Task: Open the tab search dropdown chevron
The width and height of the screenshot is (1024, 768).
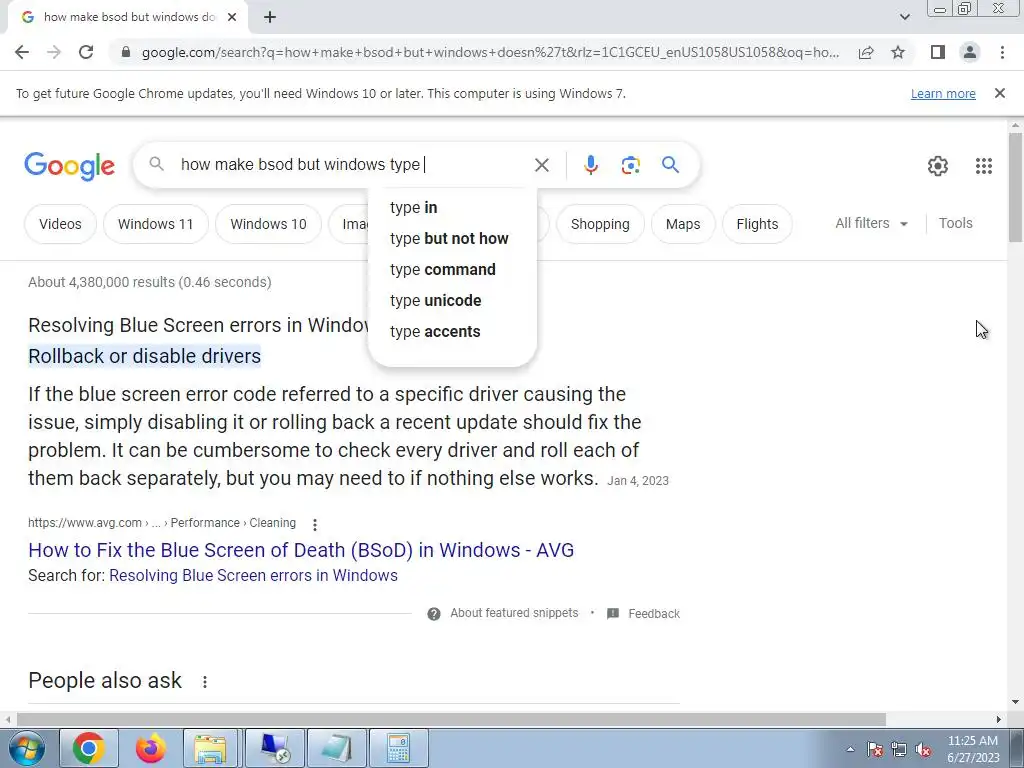Action: pyautogui.click(x=904, y=17)
